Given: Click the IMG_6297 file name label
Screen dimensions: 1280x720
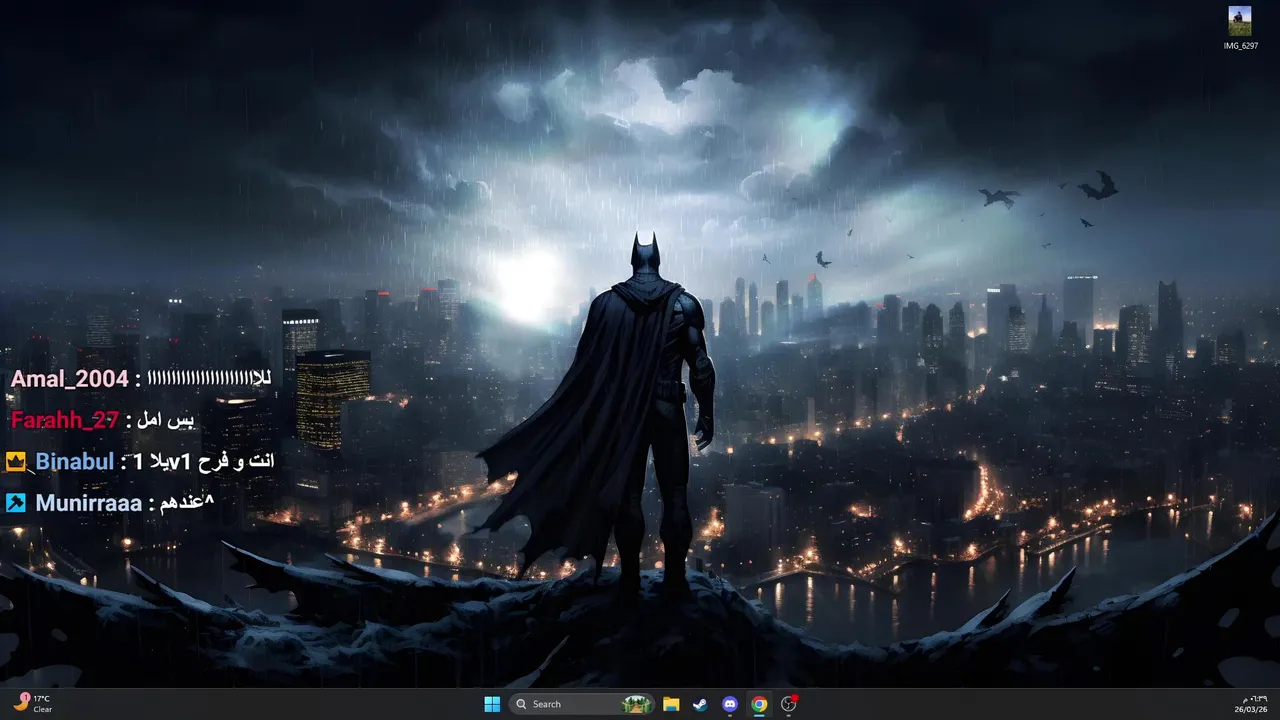Looking at the screenshot, I should 1240,46.
